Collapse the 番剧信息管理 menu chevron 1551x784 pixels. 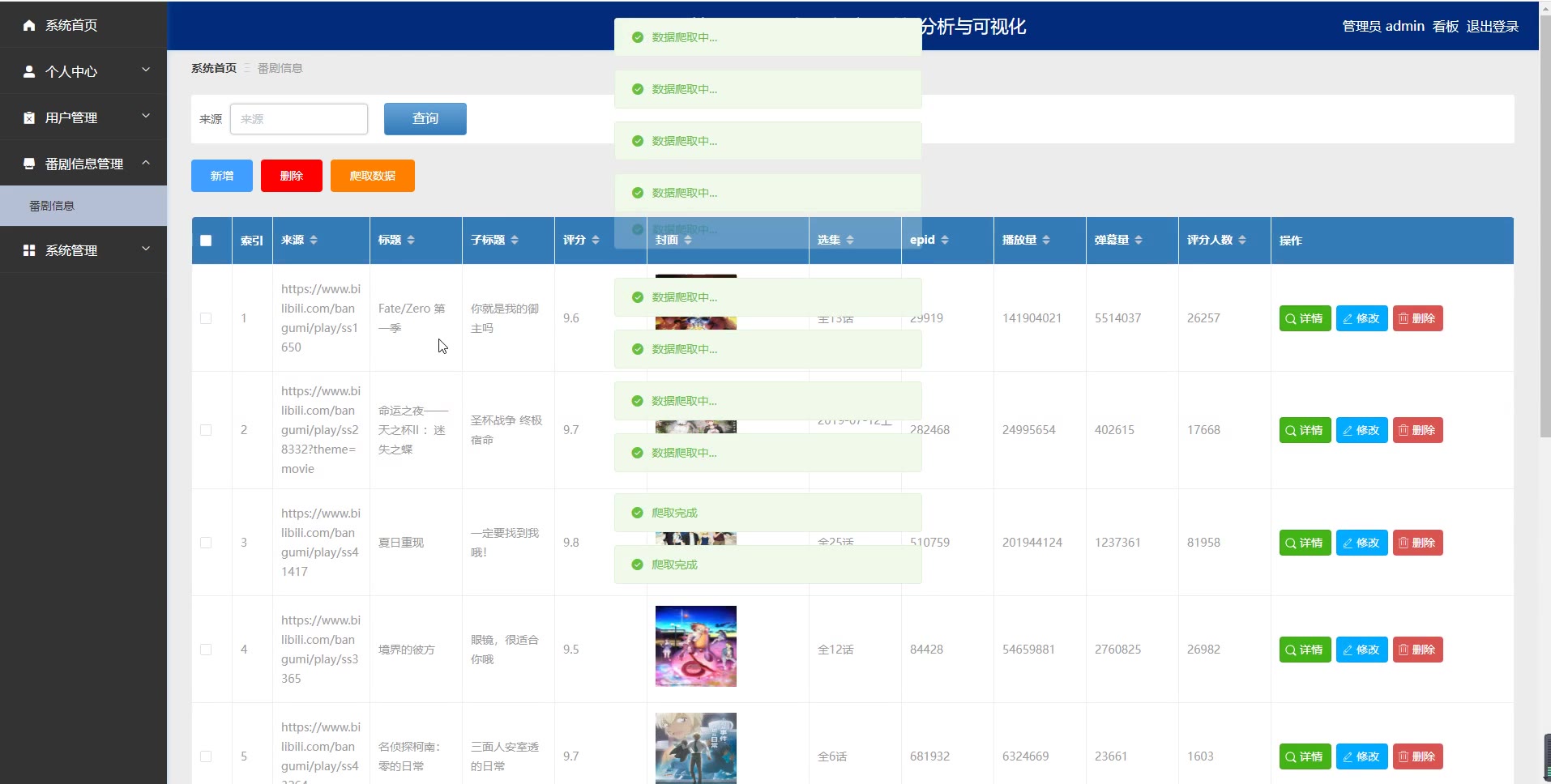tap(146, 163)
